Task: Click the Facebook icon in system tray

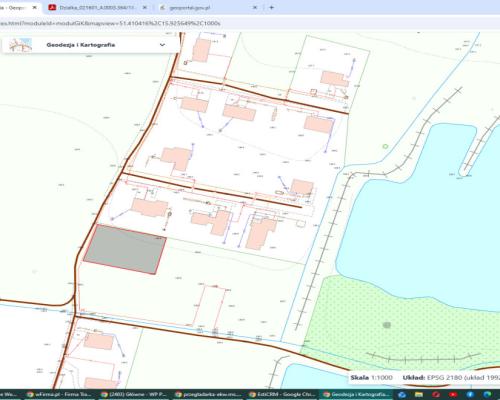Action: click(x=469, y=395)
